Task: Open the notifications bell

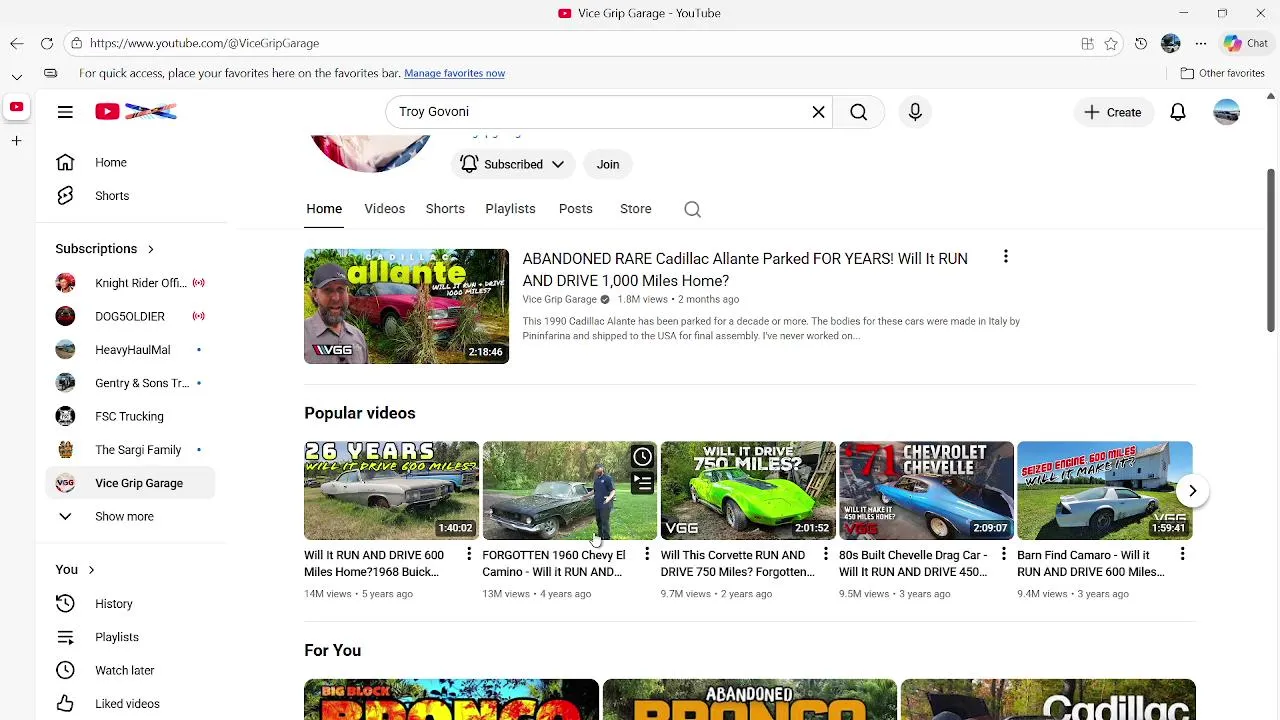Action: pyautogui.click(x=1178, y=112)
